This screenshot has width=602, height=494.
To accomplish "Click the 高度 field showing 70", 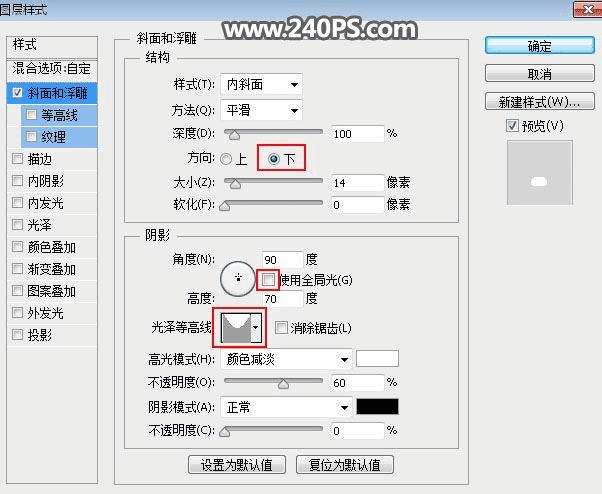I will [x=282, y=299].
